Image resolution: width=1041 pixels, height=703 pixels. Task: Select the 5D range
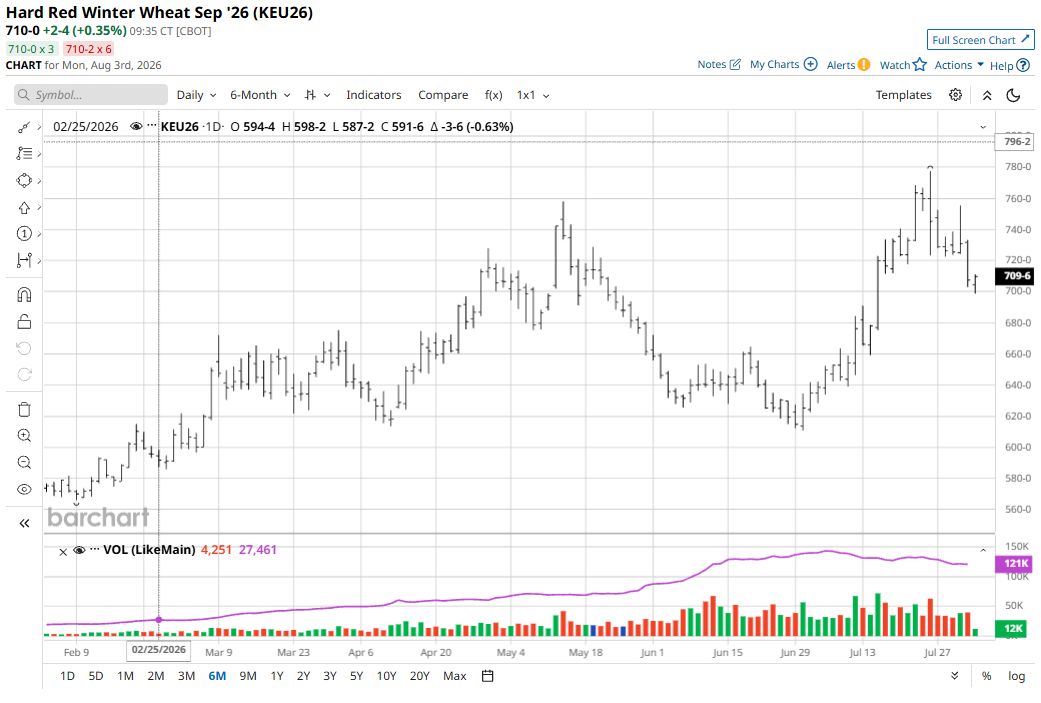pos(96,676)
